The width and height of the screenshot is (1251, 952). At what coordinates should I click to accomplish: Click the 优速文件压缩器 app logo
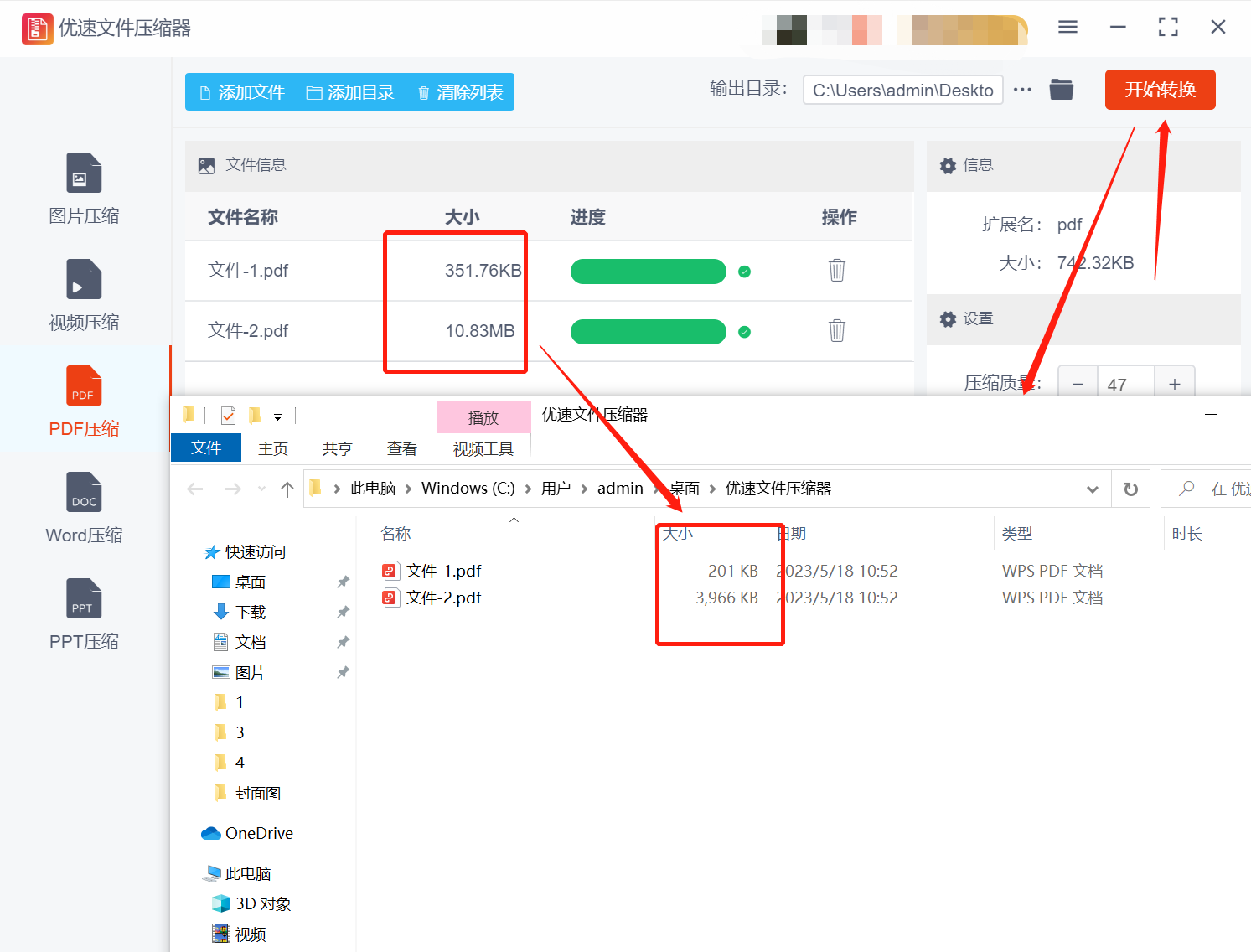click(x=37, y=28)
